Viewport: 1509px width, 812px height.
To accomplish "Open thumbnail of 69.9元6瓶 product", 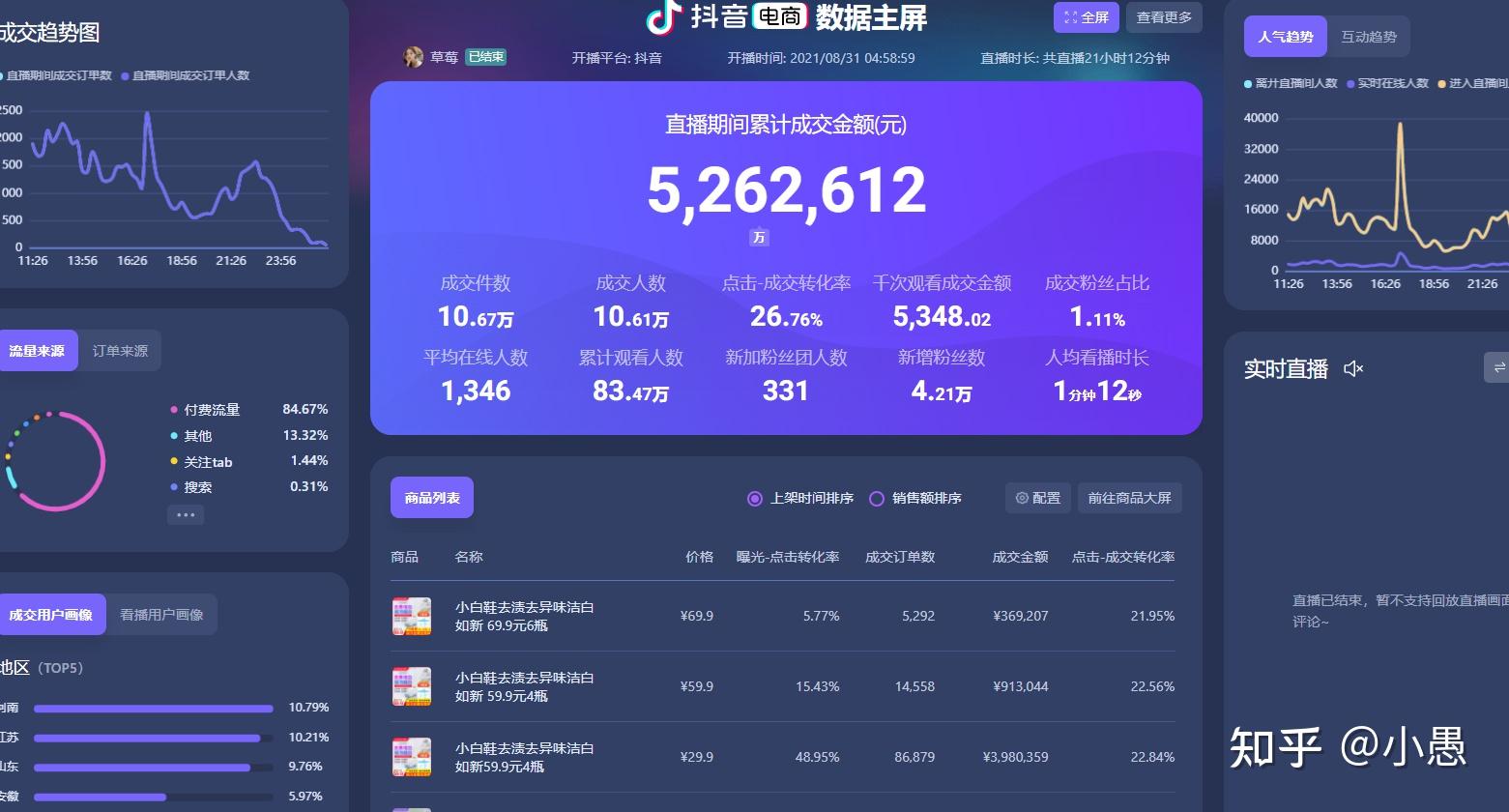I will coord(412,616).
